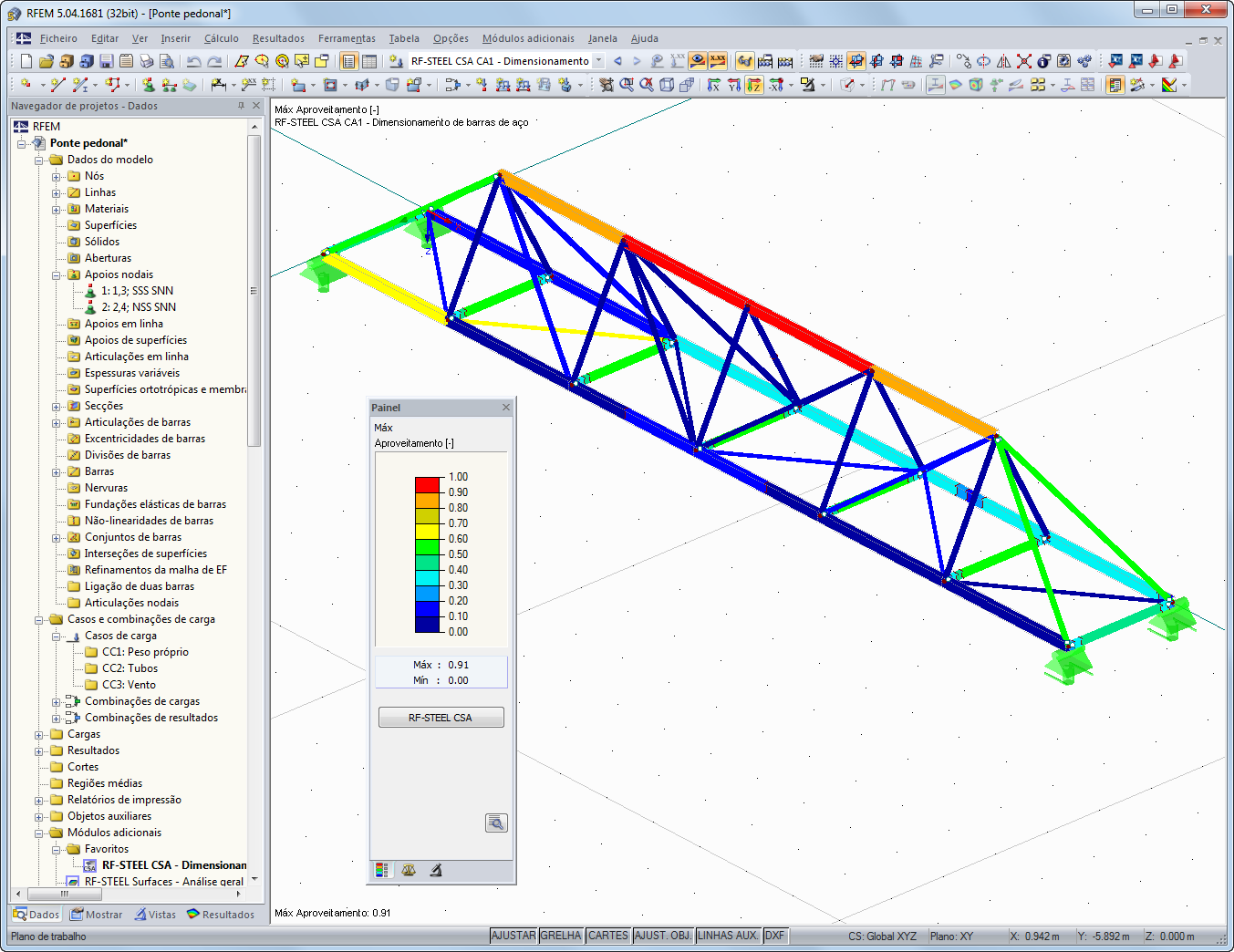This screenshot has height=952, width=1234.
Task: Expand the Barras tree node
Action: [x=56, y=472]
